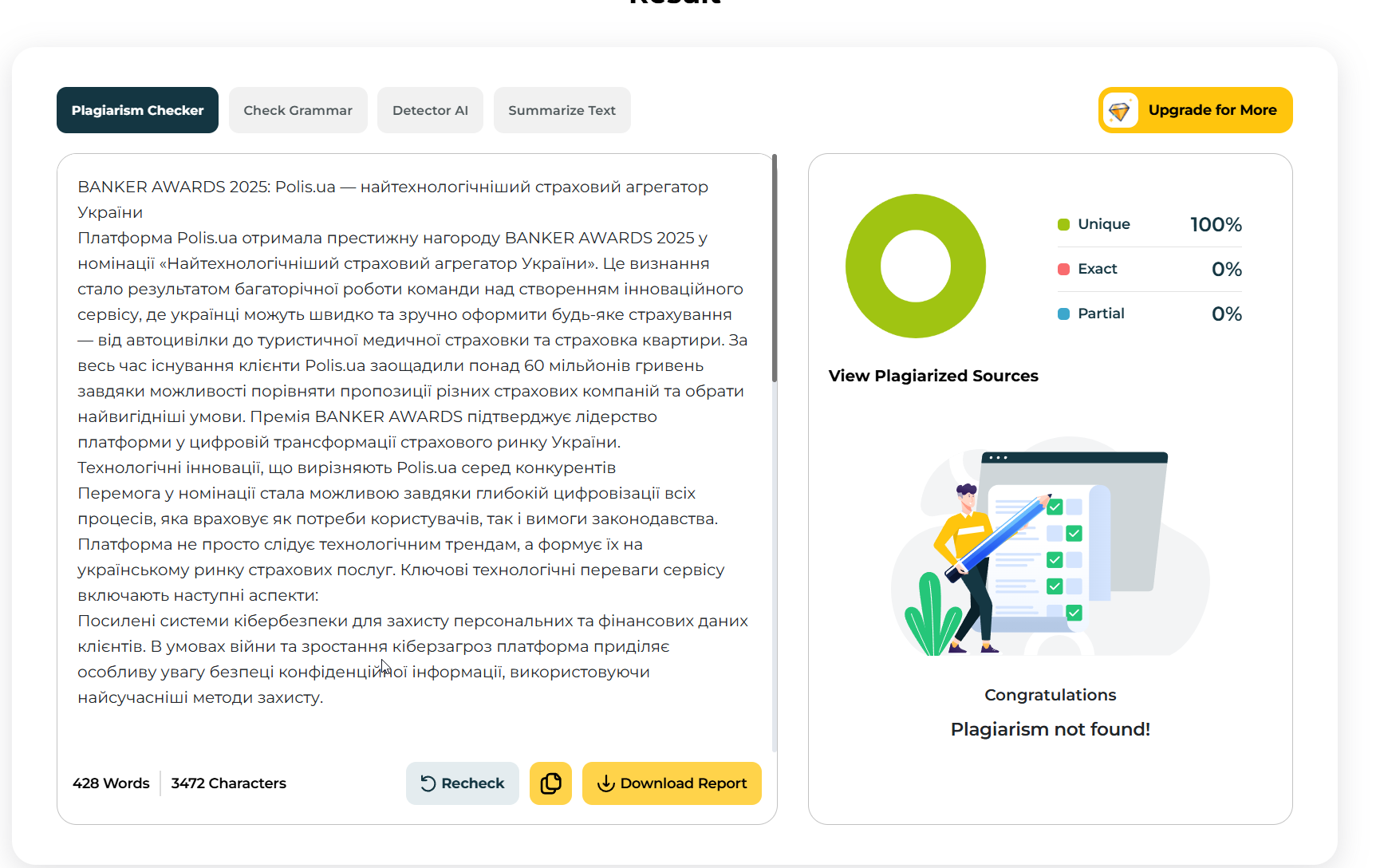
Task: Click the blue Partial legend dot
Action: [x=1063, y=314]
